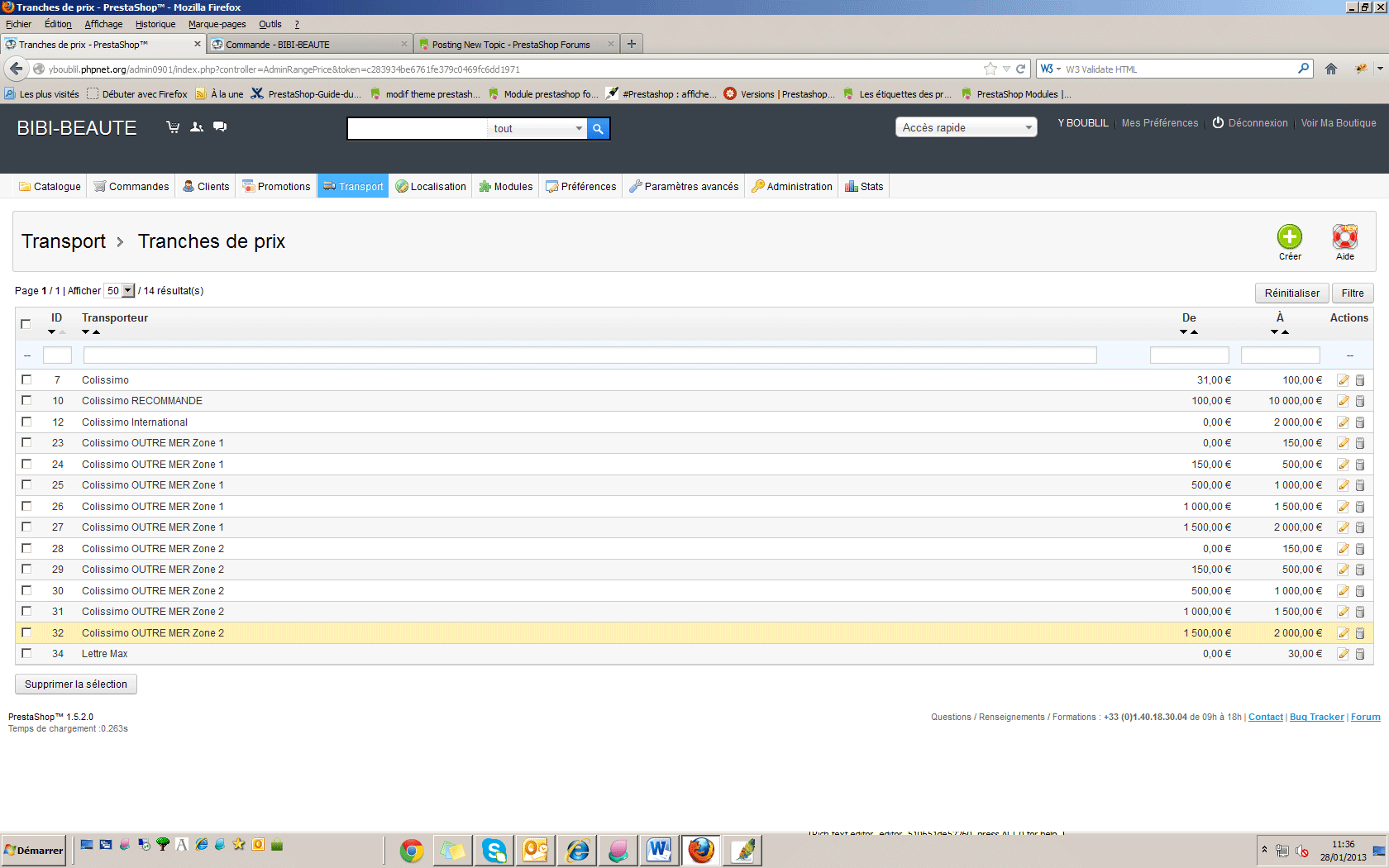
Task: Open Skype from the taskbar
Action: point(494,850)
